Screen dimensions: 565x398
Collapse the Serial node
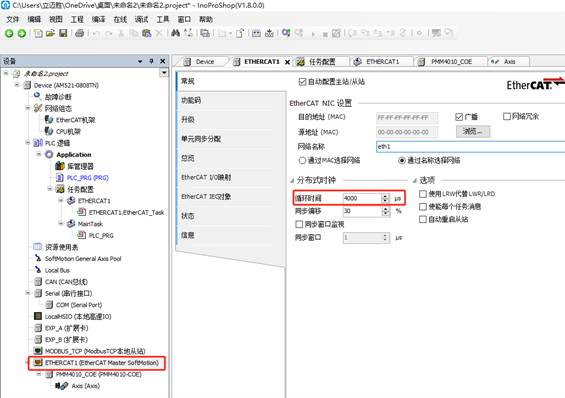click(28, 293)
